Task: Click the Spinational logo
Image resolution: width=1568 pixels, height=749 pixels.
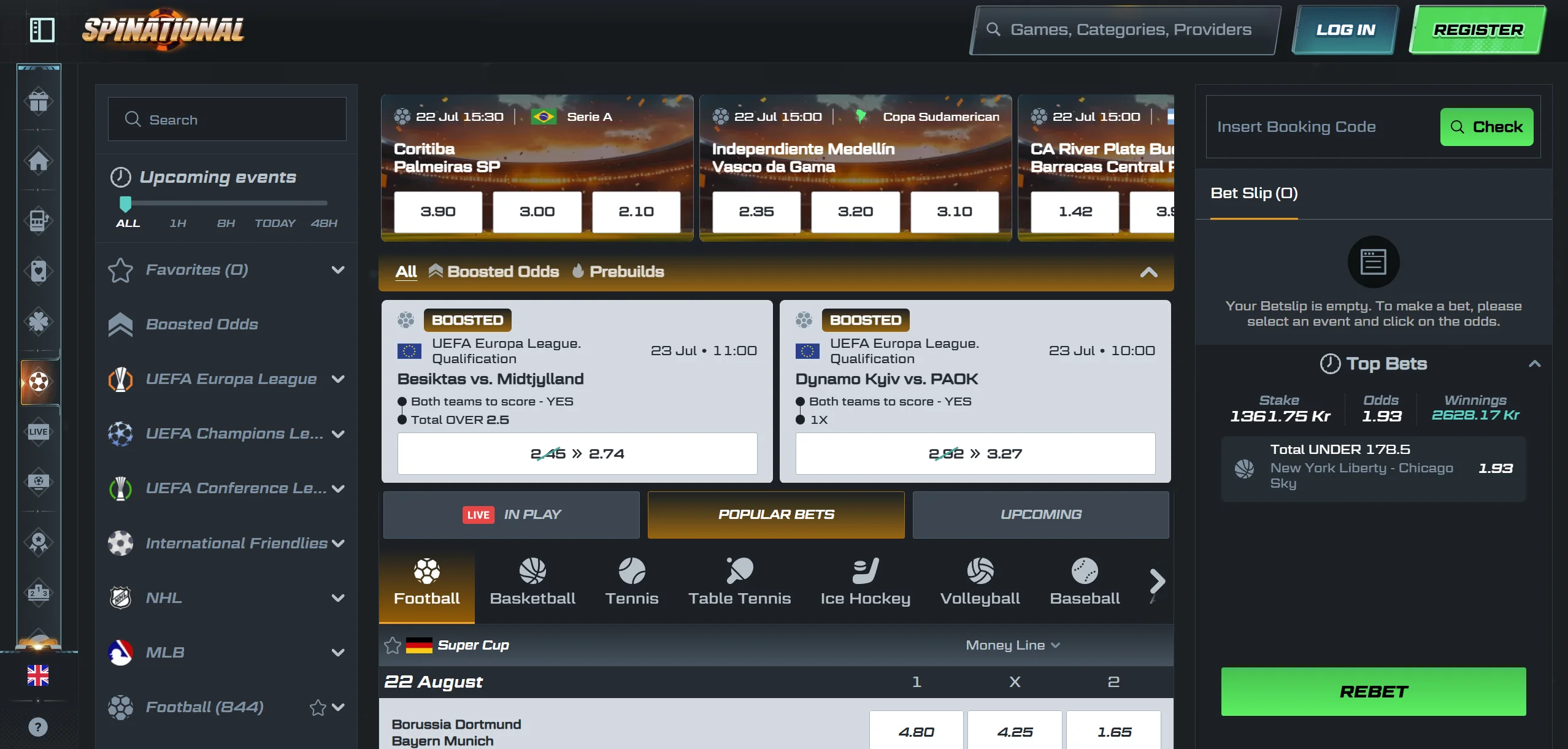Action: point(163,29)
